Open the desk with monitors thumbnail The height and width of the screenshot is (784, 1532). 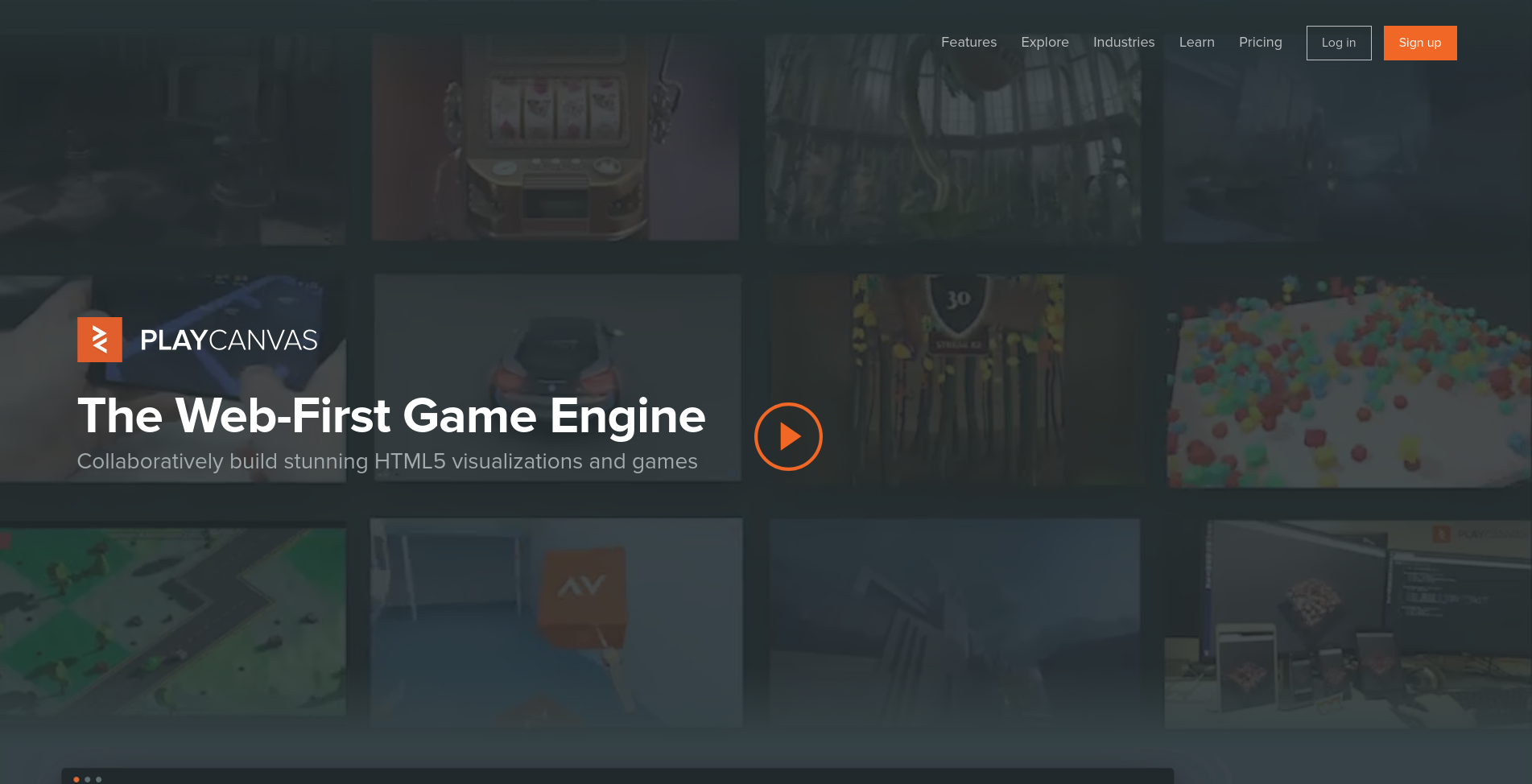tap(1348, 624)
